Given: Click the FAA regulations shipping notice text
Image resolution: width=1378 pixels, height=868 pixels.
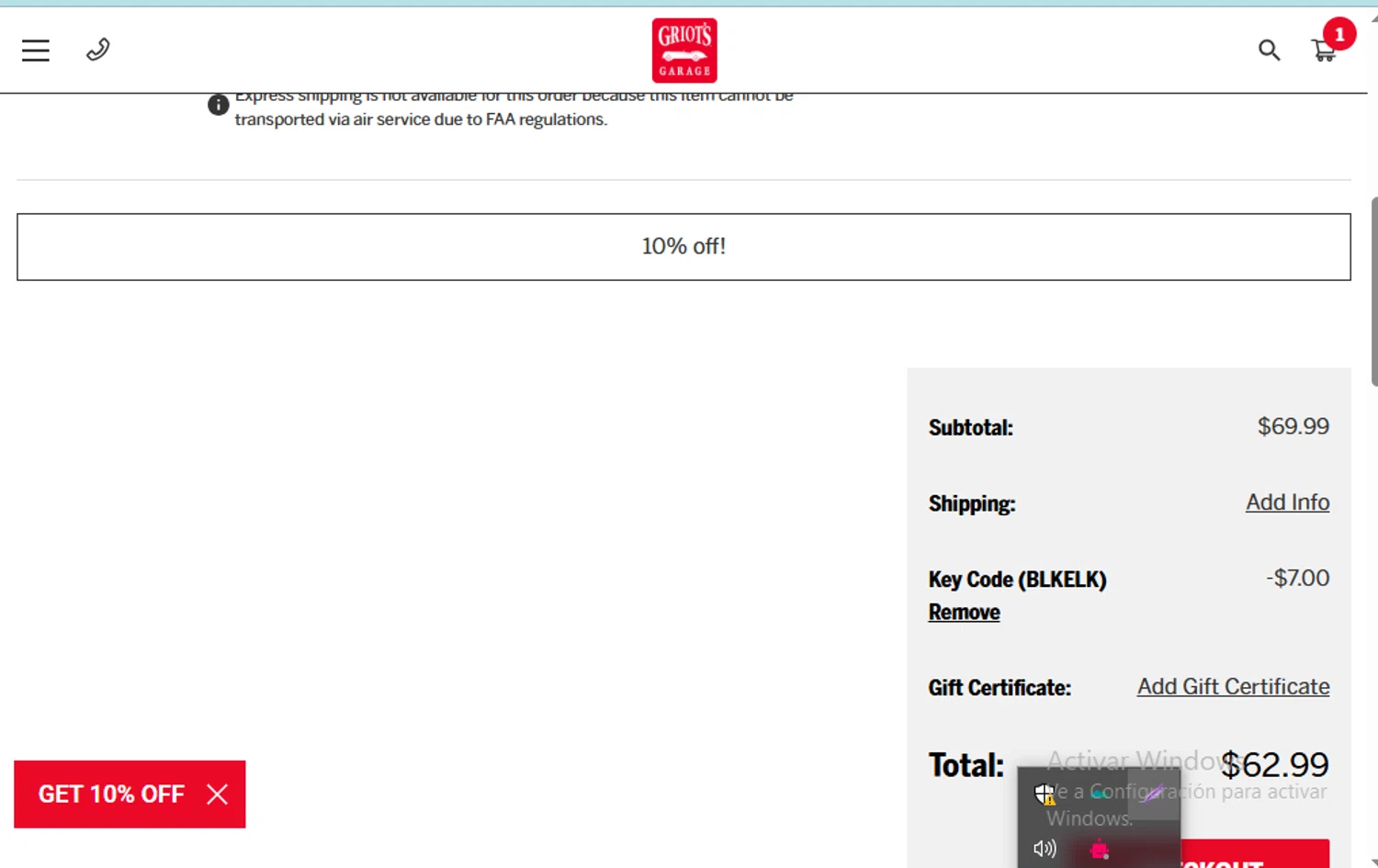Looking at the screenshot, I should click(x=514, y=107).
